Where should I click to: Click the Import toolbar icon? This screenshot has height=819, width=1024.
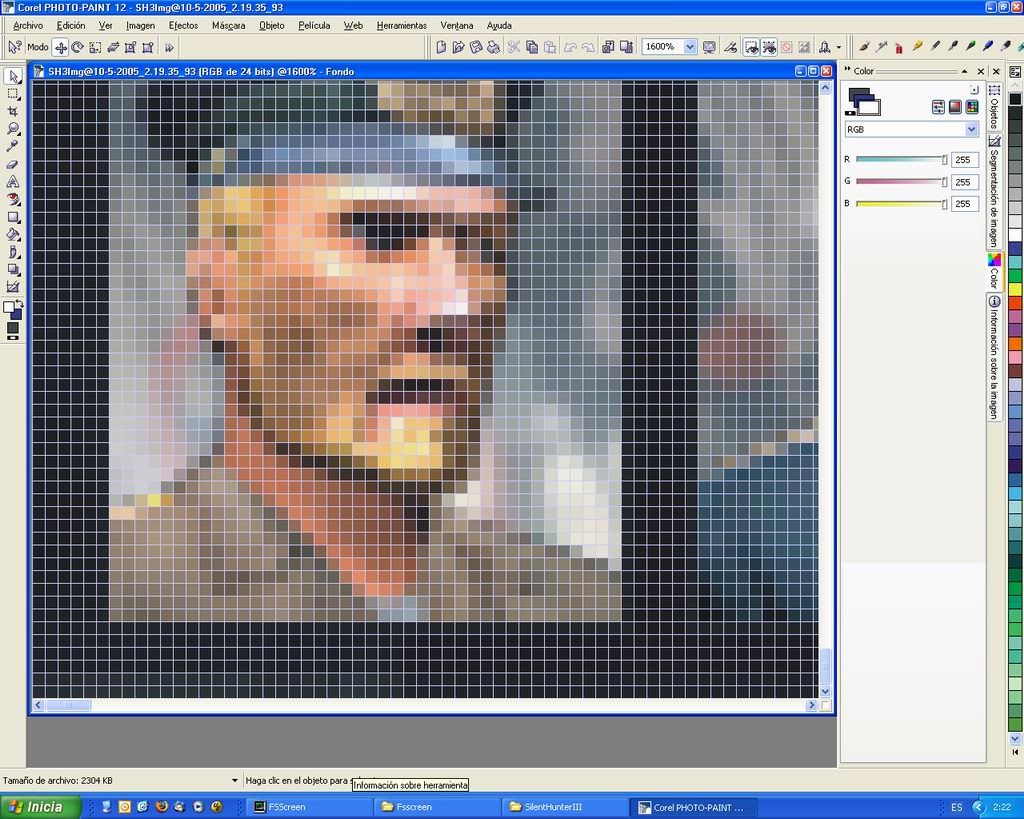pyautogui.click(x=608, y=47)
